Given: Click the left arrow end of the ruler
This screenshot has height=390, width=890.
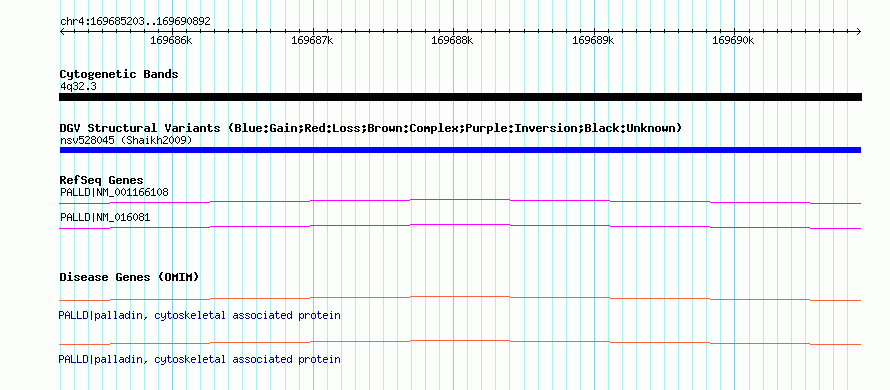Looking at the screenshot, I should (62, 31).
